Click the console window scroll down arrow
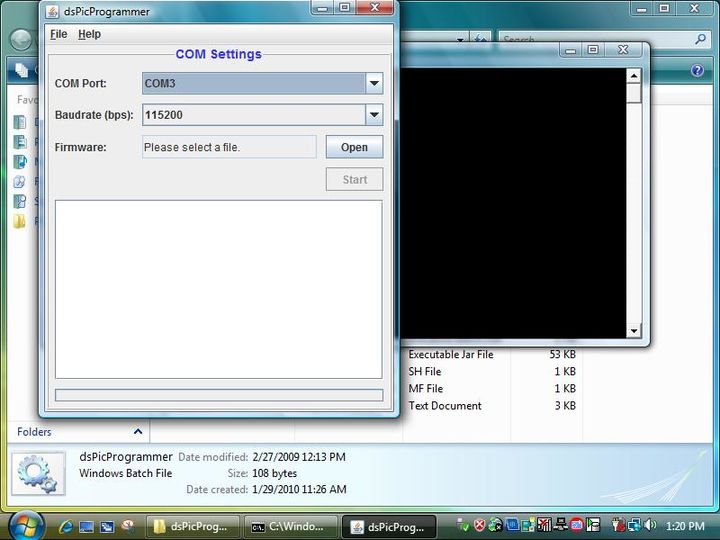The width and height of the screenshot is (720, 540). pos(633,331)
